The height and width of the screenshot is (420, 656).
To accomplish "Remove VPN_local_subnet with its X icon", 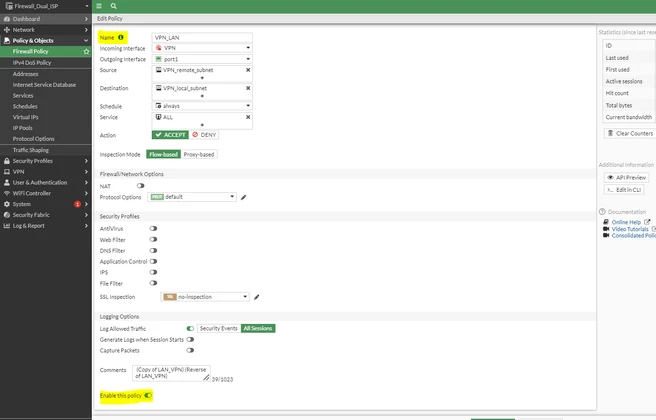I will coord(248,88).
